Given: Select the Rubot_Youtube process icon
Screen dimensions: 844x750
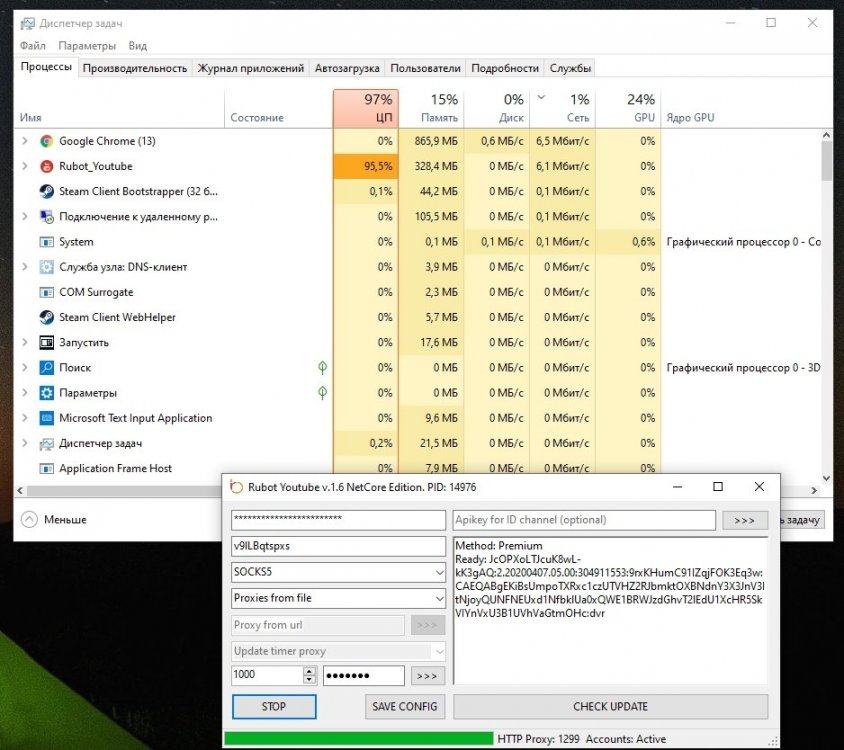Looking at the screenshot, I should 46,166.
